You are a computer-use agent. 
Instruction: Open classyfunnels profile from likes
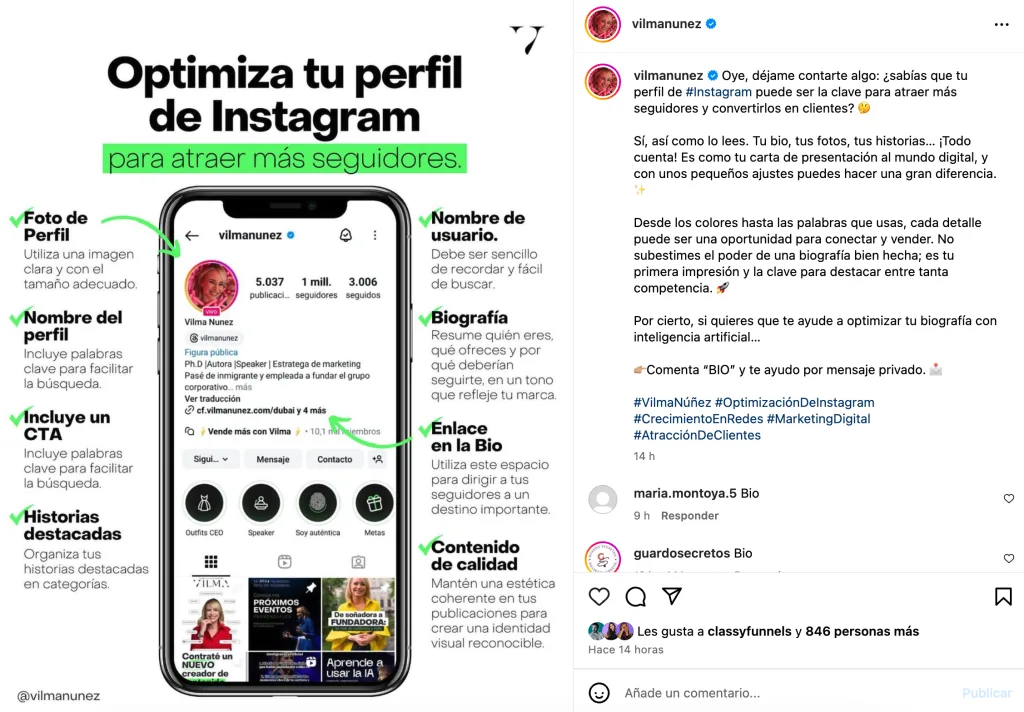(x=749, y=631)
